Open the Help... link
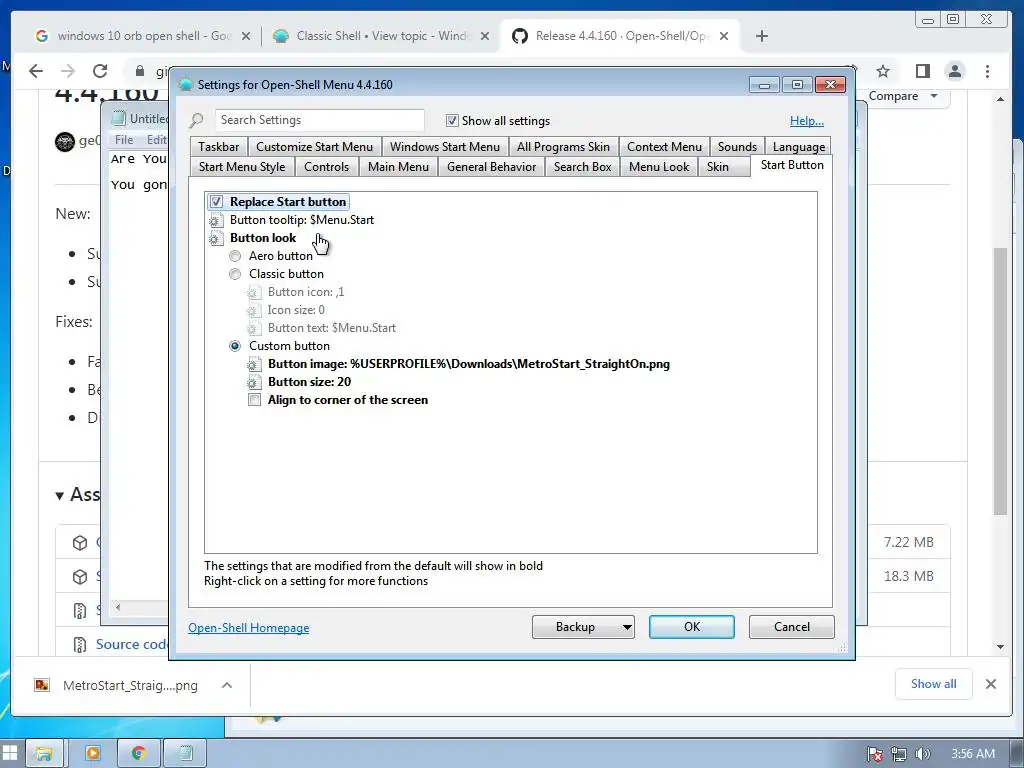Image resolution: width=1024 pixels, height=768 pixels. point(807,121)
